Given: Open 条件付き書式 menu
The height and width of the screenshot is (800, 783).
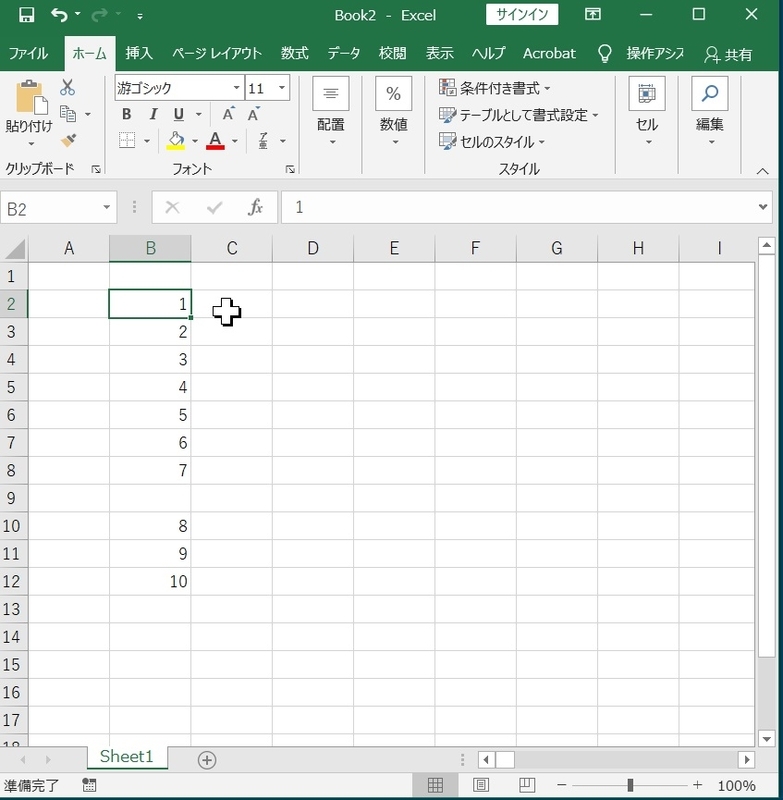Looking at the screenshot, I should [x=495, y=88].
